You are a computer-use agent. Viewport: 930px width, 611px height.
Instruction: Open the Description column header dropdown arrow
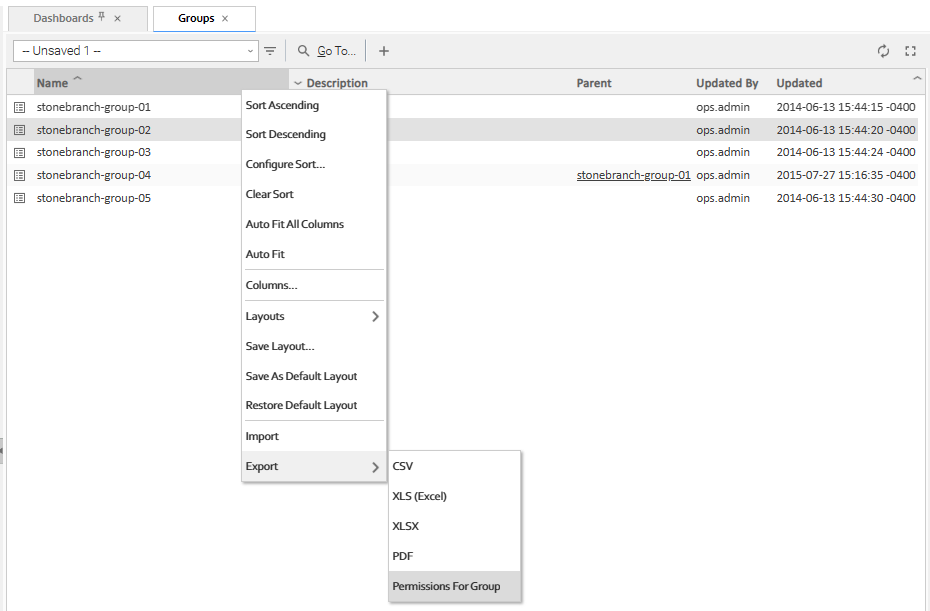pyautogui.click(x=297, y=83)
